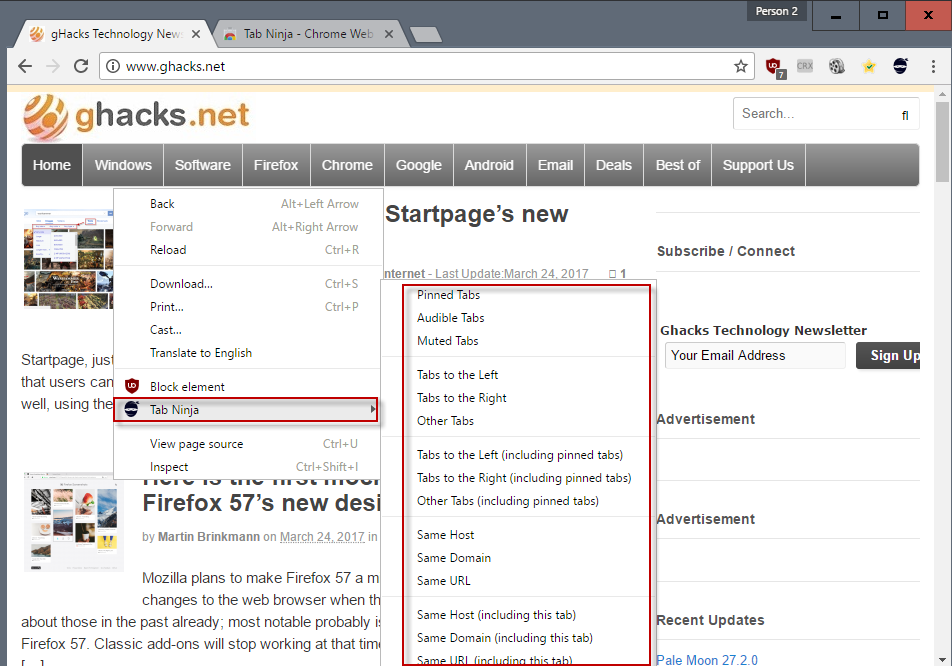The height and width of the screenshot is (666, 952).
Task: Open Chrome's three-dot menu
Action: (933, 66)
